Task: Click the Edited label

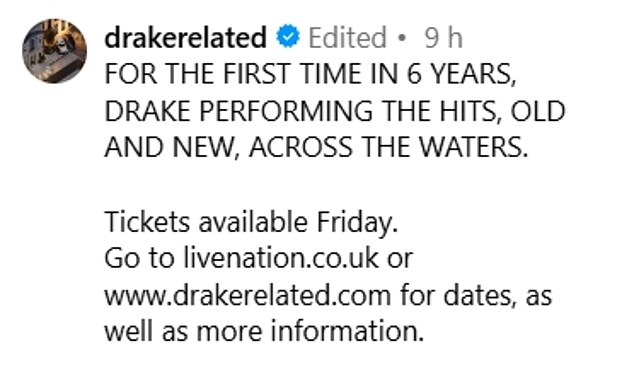Action: pyautogui.click(x=348, y=38)
